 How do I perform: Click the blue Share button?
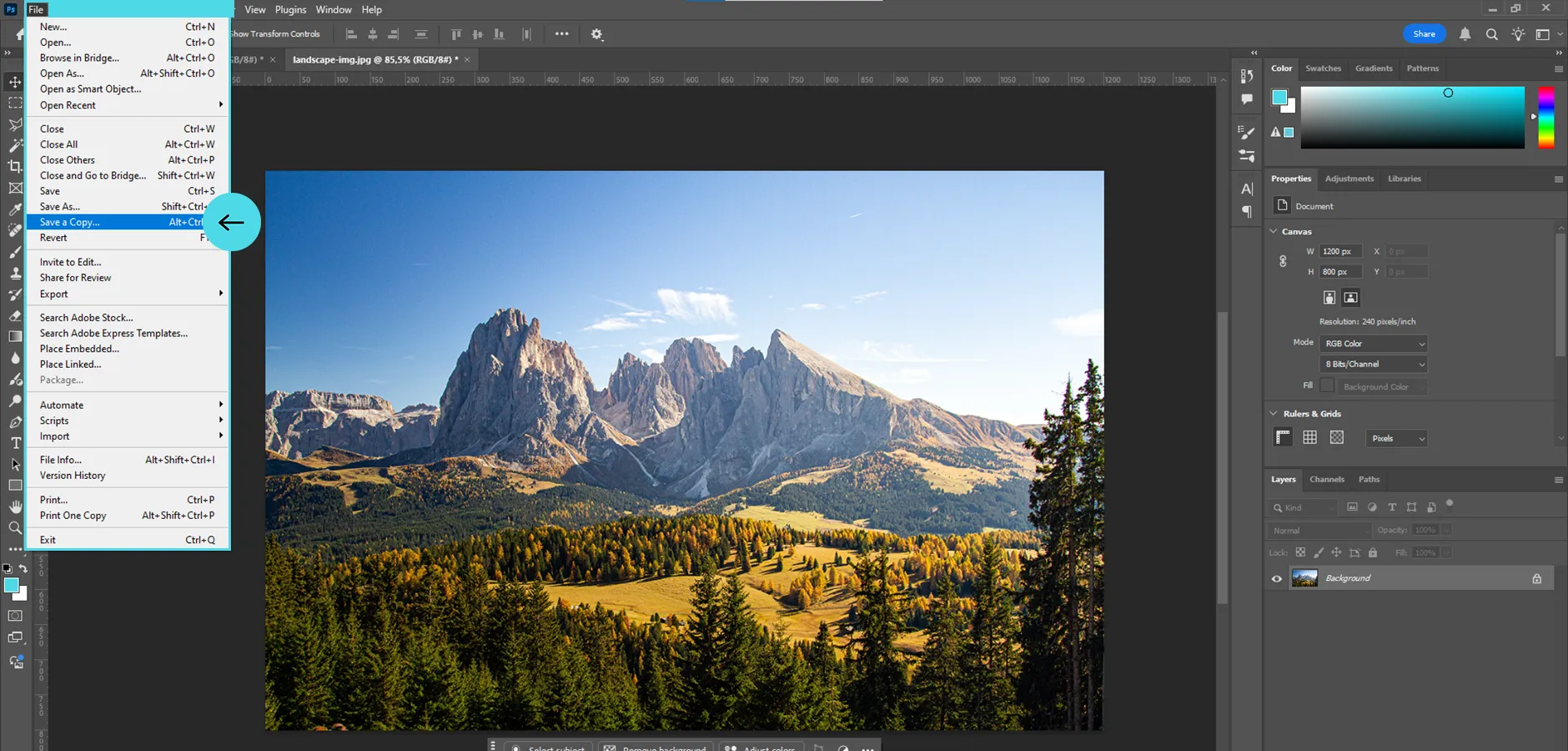tap(1424, 34)
